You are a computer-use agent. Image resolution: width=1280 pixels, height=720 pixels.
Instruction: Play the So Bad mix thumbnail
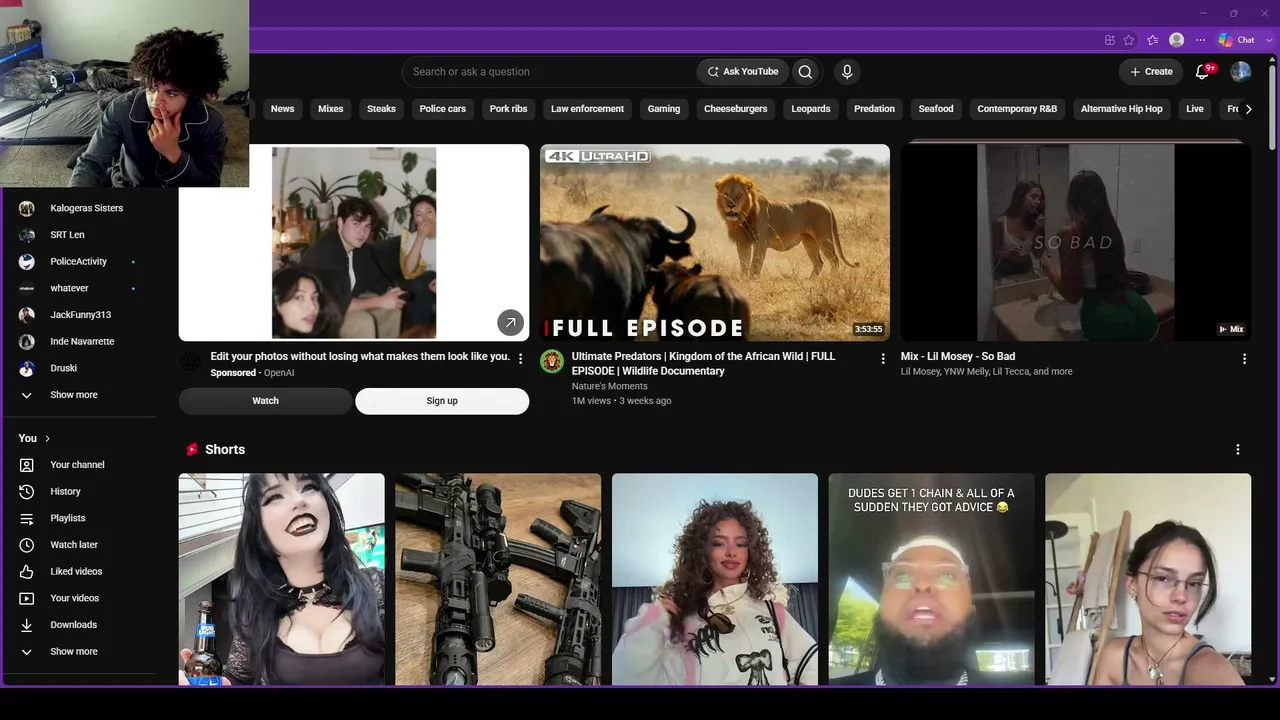(x=1076, y=243)
